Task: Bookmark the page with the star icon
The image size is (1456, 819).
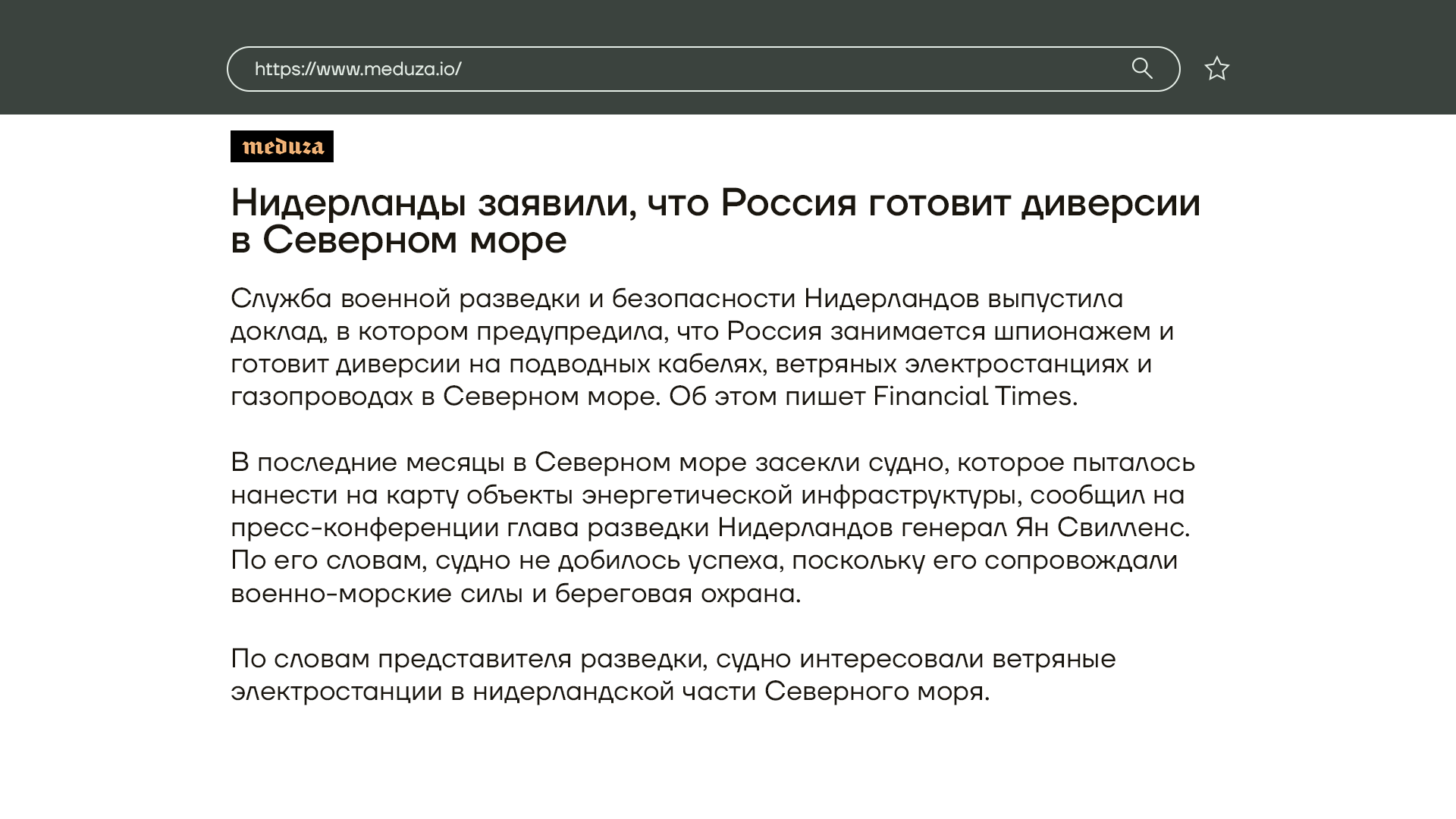Action: pos(1216,69)
